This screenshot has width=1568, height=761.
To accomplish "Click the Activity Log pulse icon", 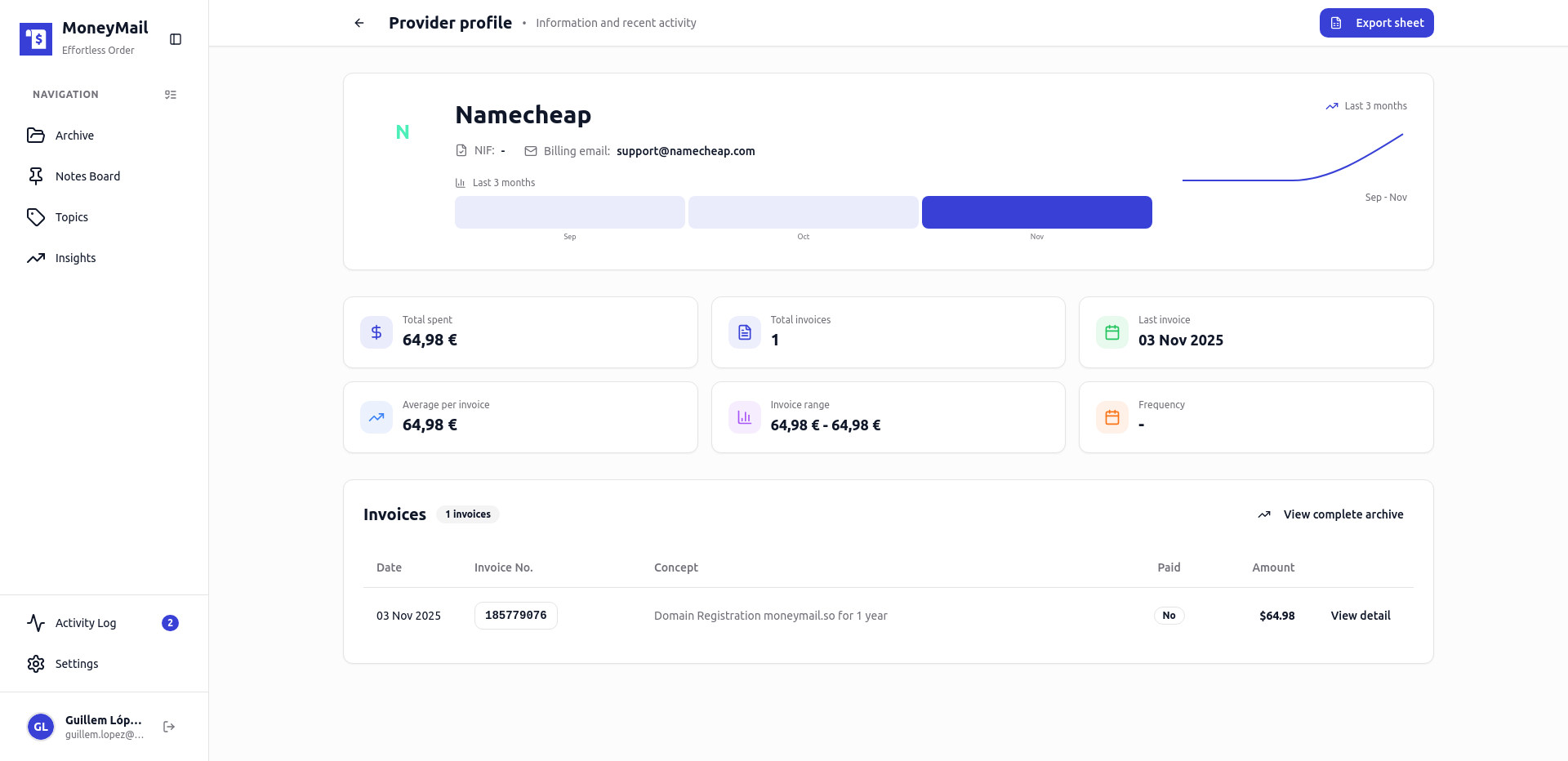I will pyautogui.click(x=36, y=622).
